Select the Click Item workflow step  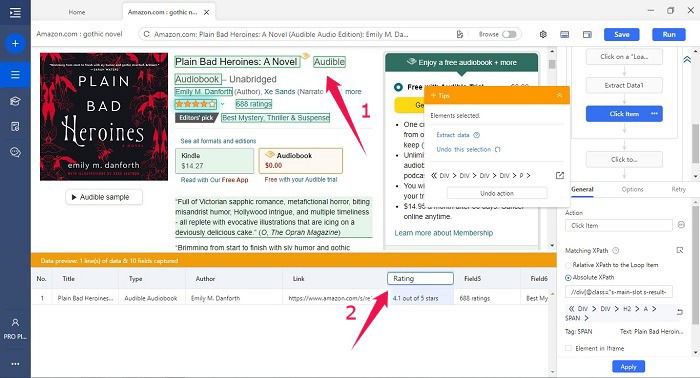click(624, 114)
